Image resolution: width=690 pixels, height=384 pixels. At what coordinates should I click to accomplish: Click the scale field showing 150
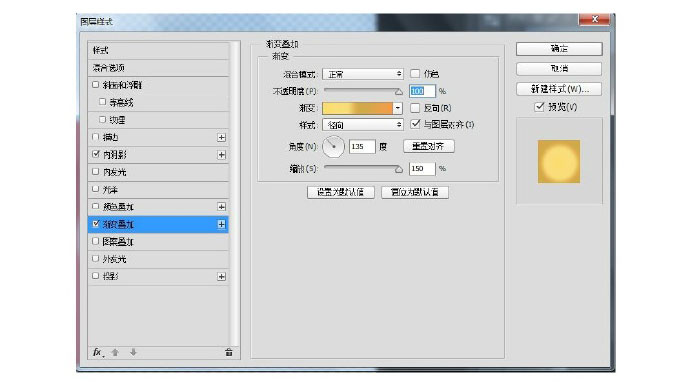[x=422, y=168]
